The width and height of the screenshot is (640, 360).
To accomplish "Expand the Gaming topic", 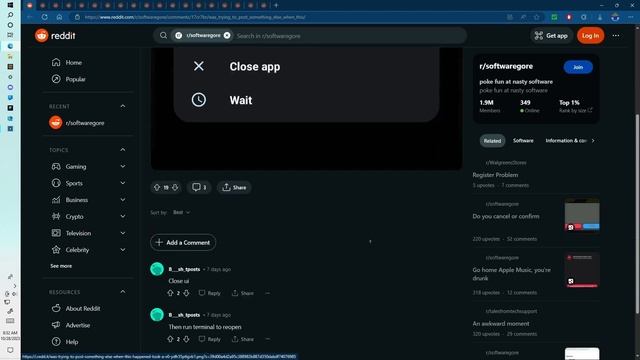I will (123, 167).
